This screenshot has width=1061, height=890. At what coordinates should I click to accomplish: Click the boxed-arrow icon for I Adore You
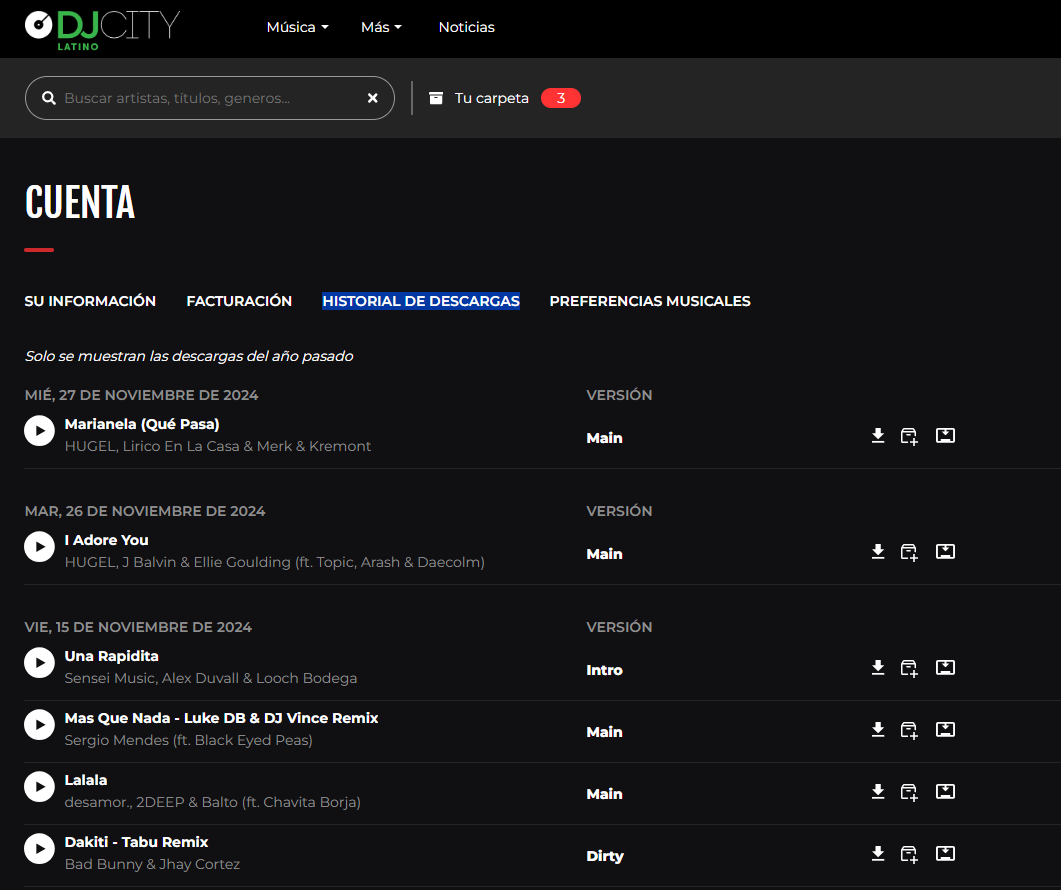945,551
